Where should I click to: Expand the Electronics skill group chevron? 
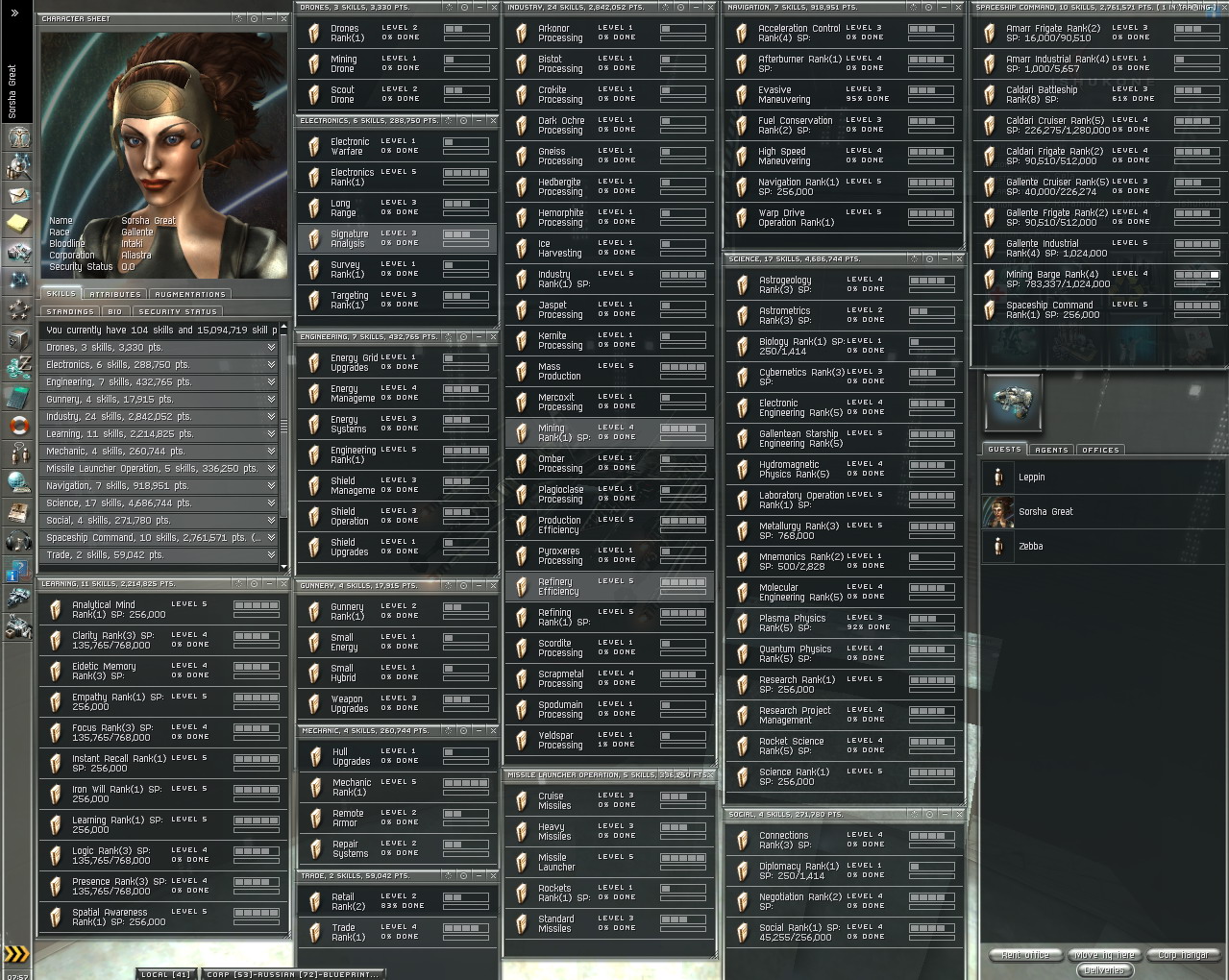pyautogui.click(x=271, y=365)
